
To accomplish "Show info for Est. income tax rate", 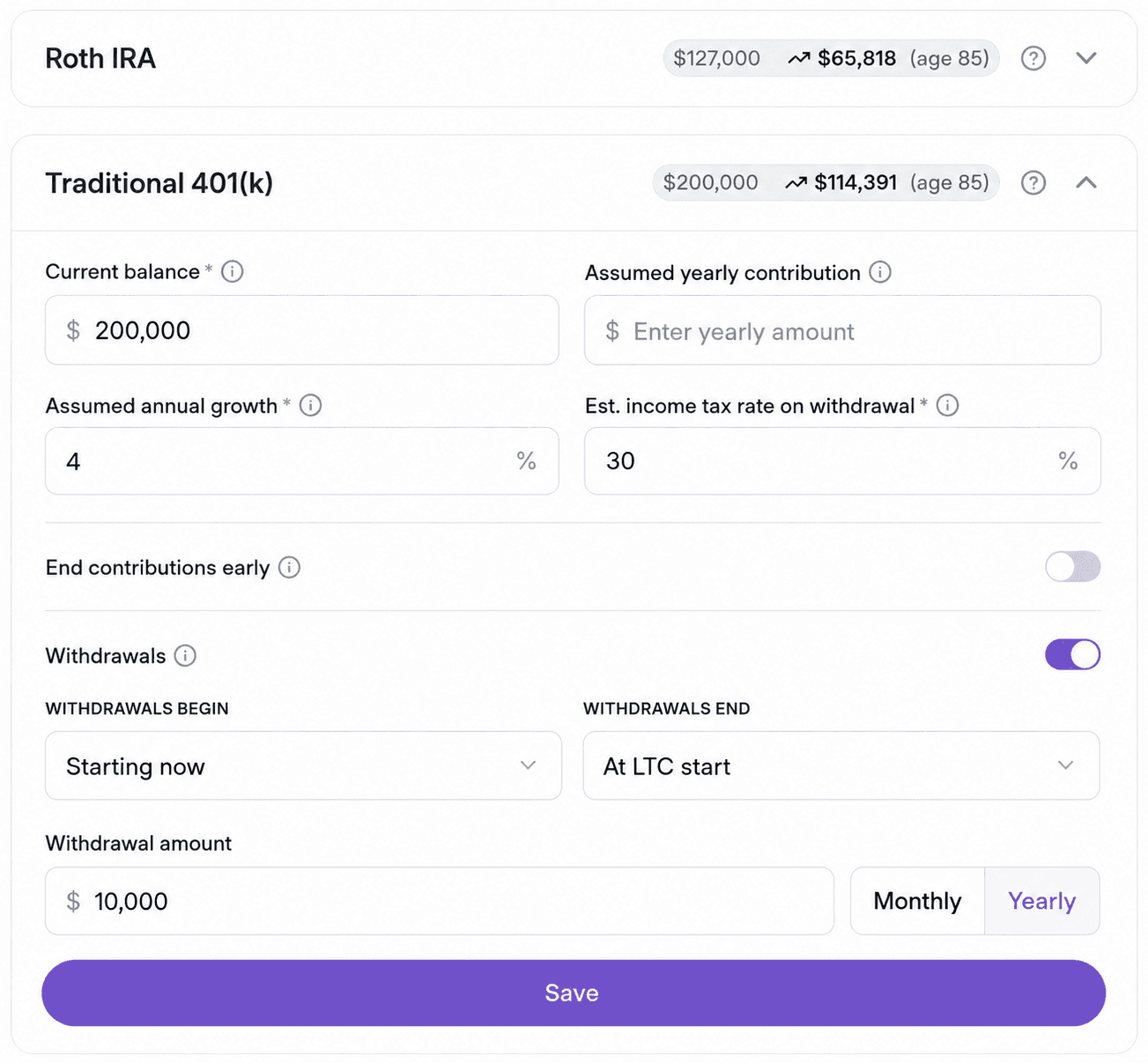I will (x=947, y=405).
